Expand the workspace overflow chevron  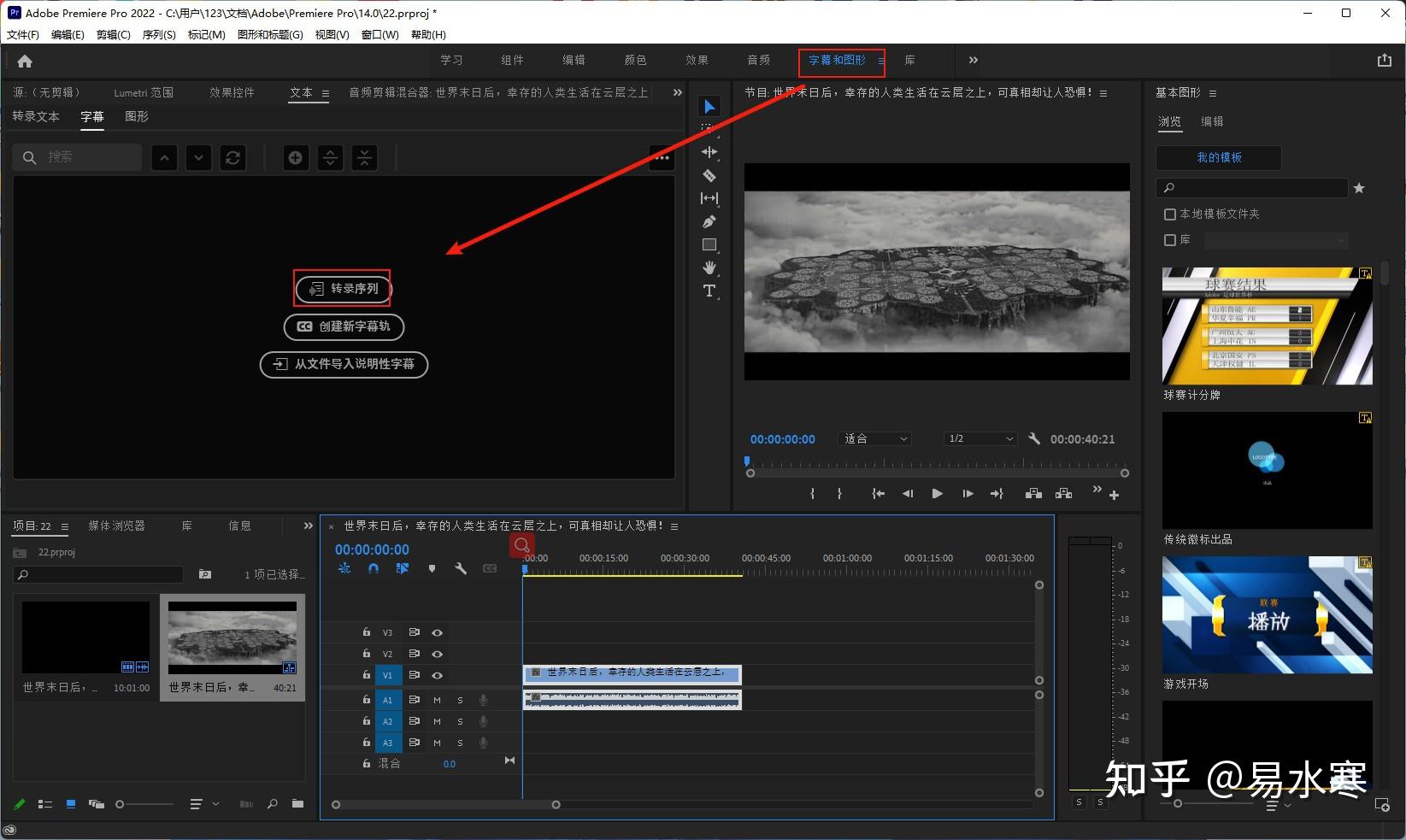973,60
